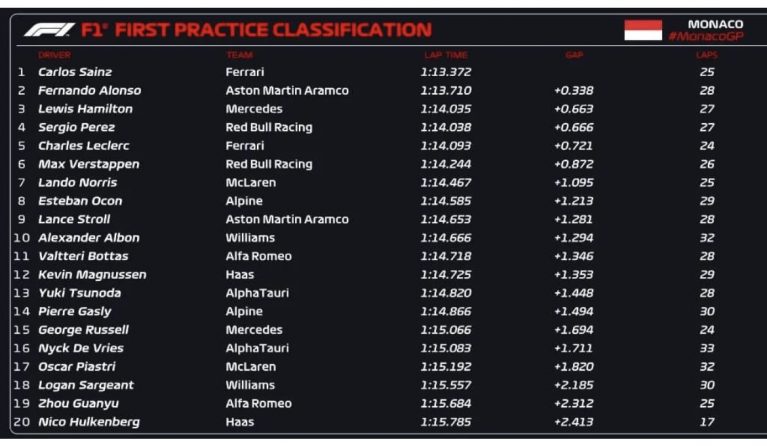Click the GAP column header
767x446 pixels.
coord(574,55)
